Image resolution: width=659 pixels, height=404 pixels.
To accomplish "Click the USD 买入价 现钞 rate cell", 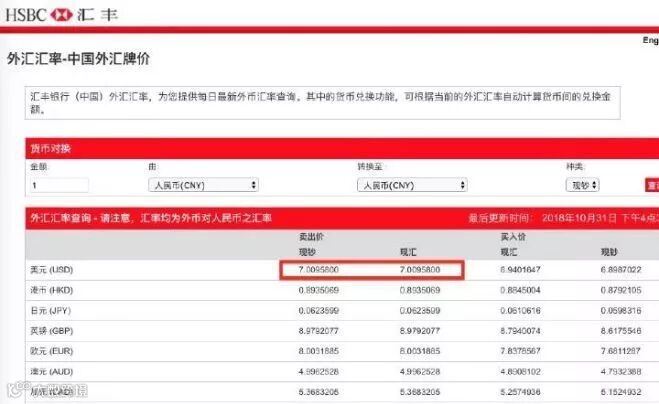I will [x=621, y=269].
